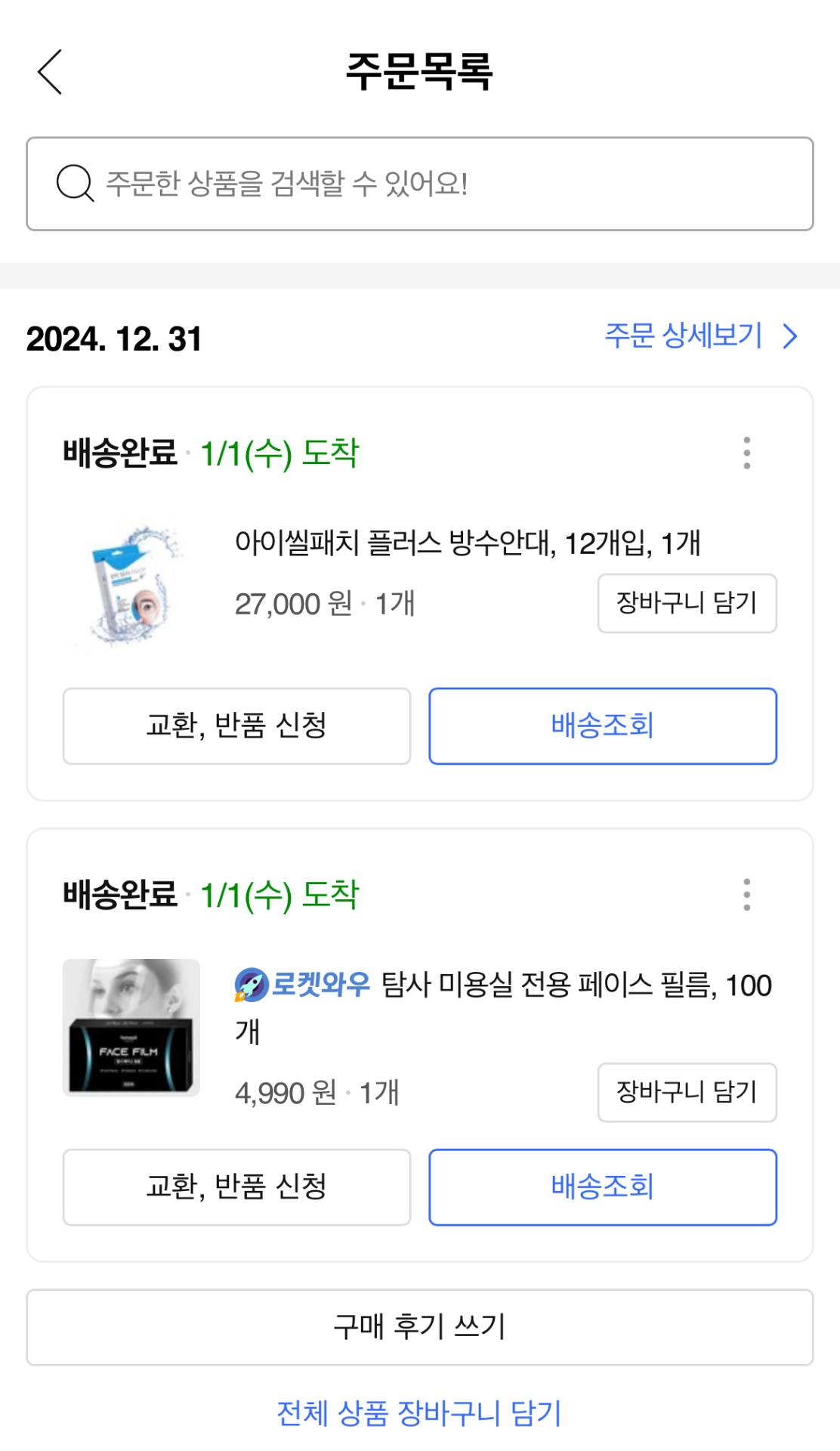Open more options for eye seal patch order
840x1451 pixels.
pyautogui.click(x=746, y=453)
